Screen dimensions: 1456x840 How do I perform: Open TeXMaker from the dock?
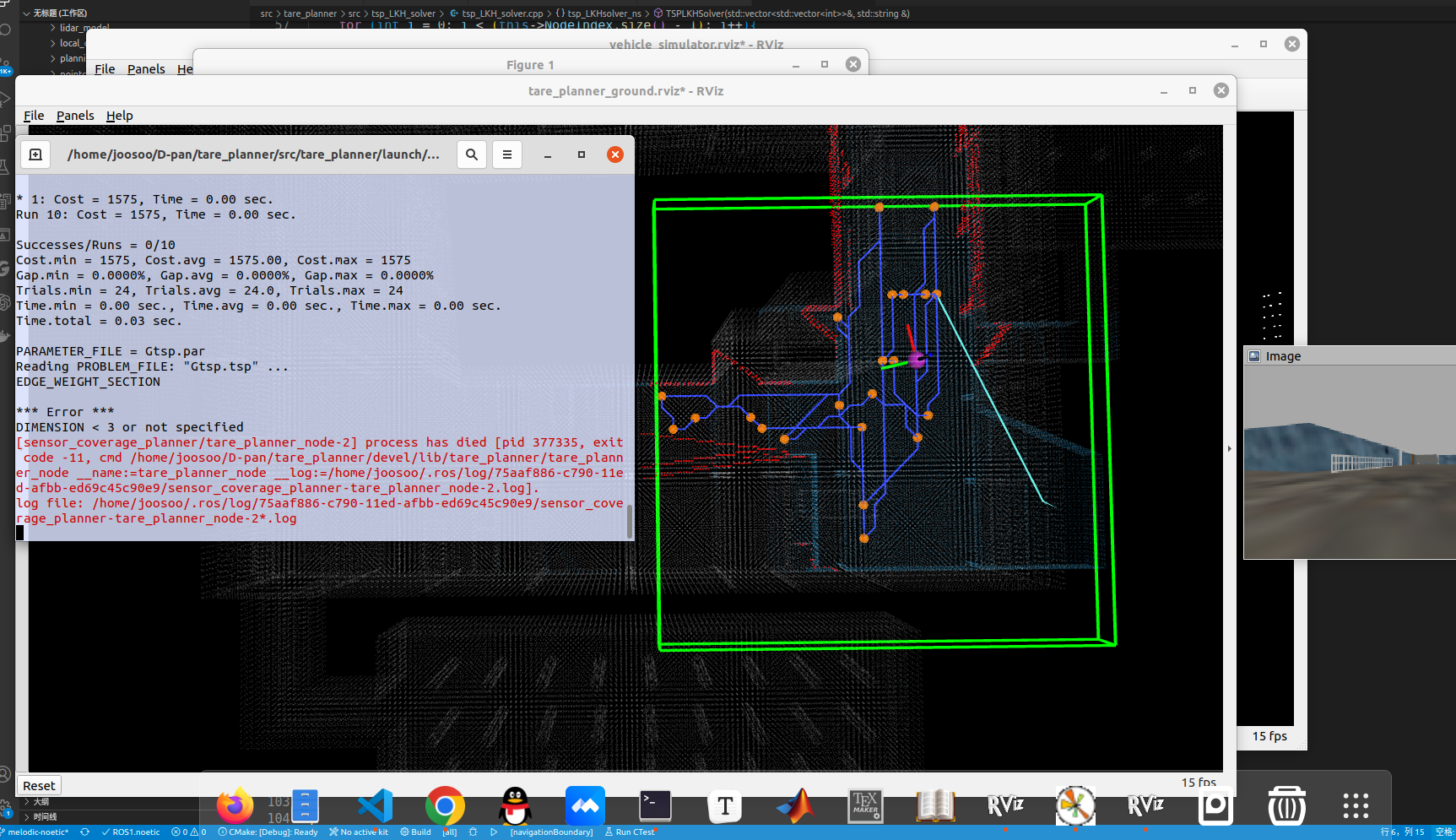click(x=865, y=805)
